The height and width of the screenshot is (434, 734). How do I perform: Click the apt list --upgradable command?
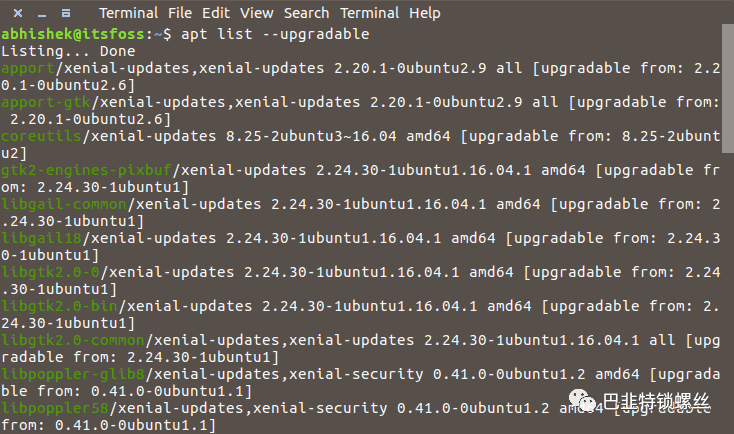tap(275, 34)
